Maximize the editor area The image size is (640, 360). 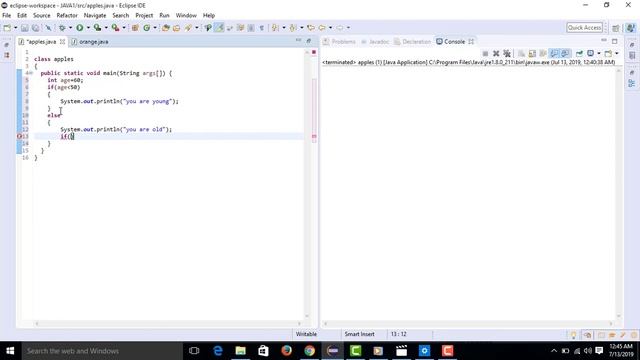(x=309, y=41)
